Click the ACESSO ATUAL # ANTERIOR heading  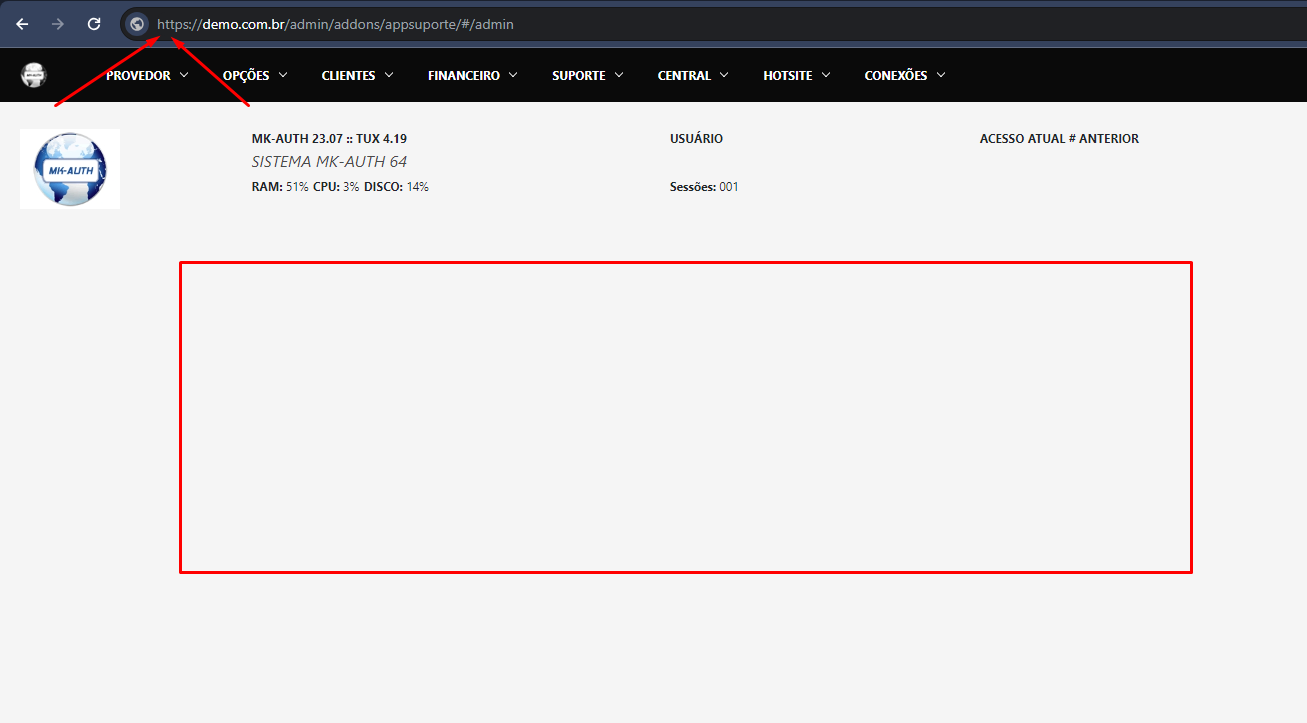click(x=1059, y=139)
